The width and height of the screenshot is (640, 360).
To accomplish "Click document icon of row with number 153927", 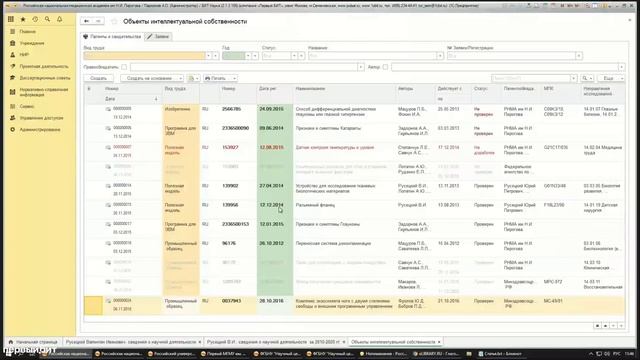I will tap(108, 147).
